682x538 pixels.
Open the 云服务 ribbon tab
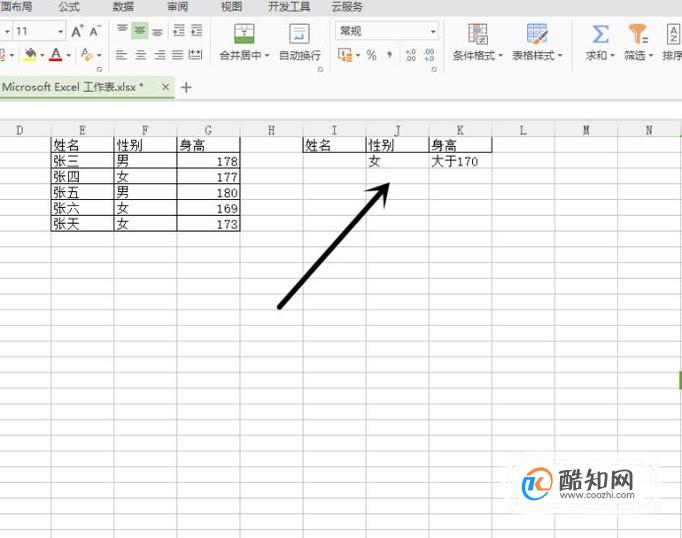[347, 7]
